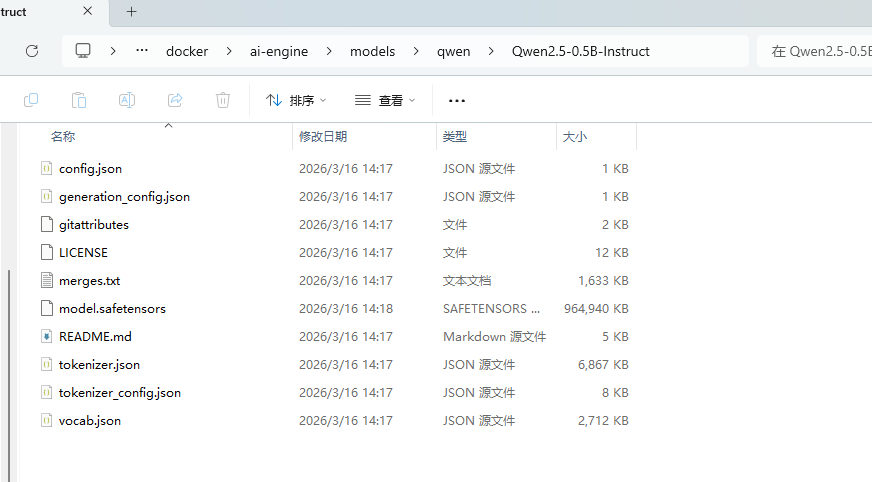Select the tokenizer_config.json file icon
The width and height of the screenshot is (872, 482).
[x=47, y=392]
